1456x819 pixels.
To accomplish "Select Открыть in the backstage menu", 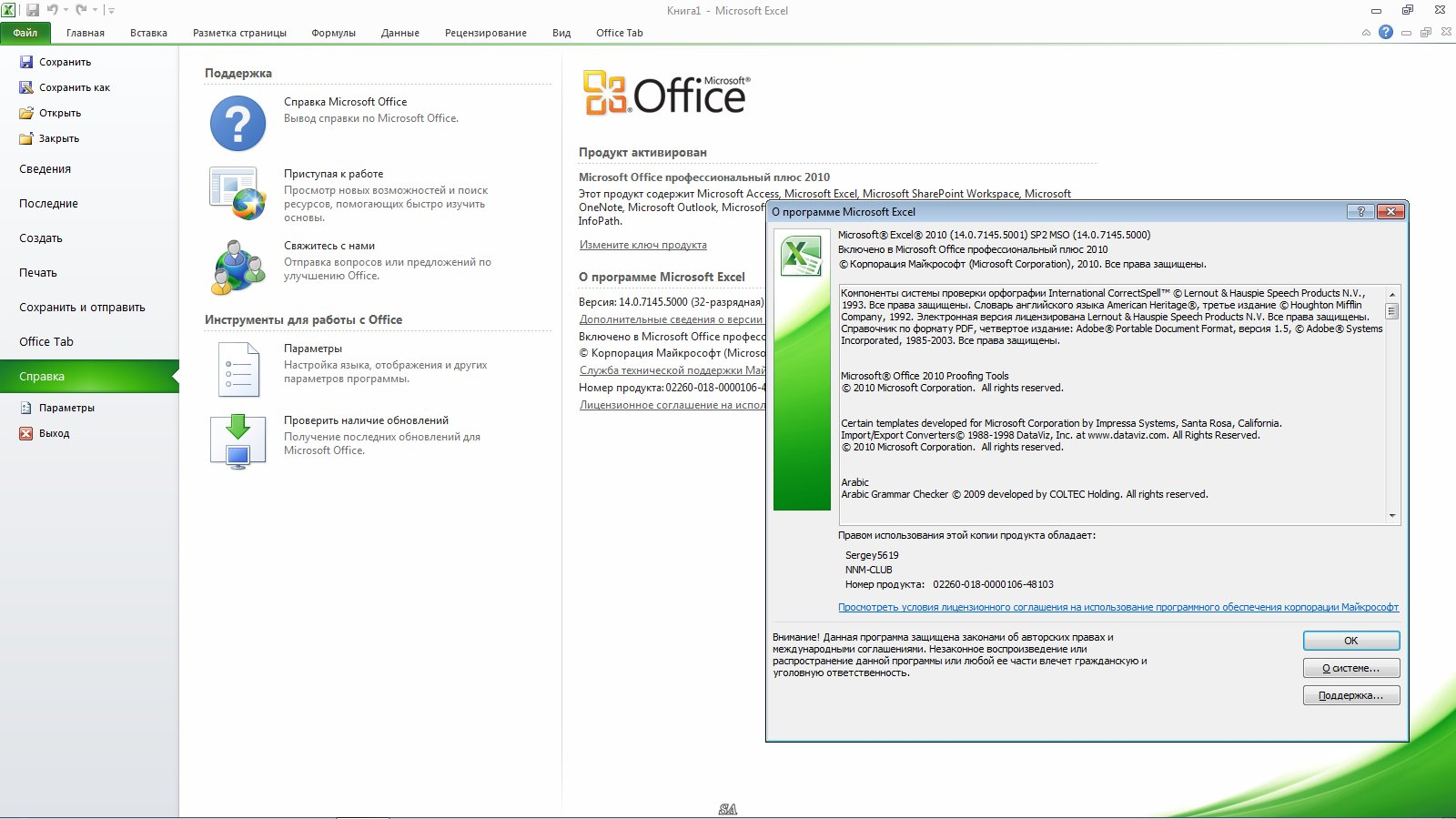I will pyautogui.click(x=60, y=113).
